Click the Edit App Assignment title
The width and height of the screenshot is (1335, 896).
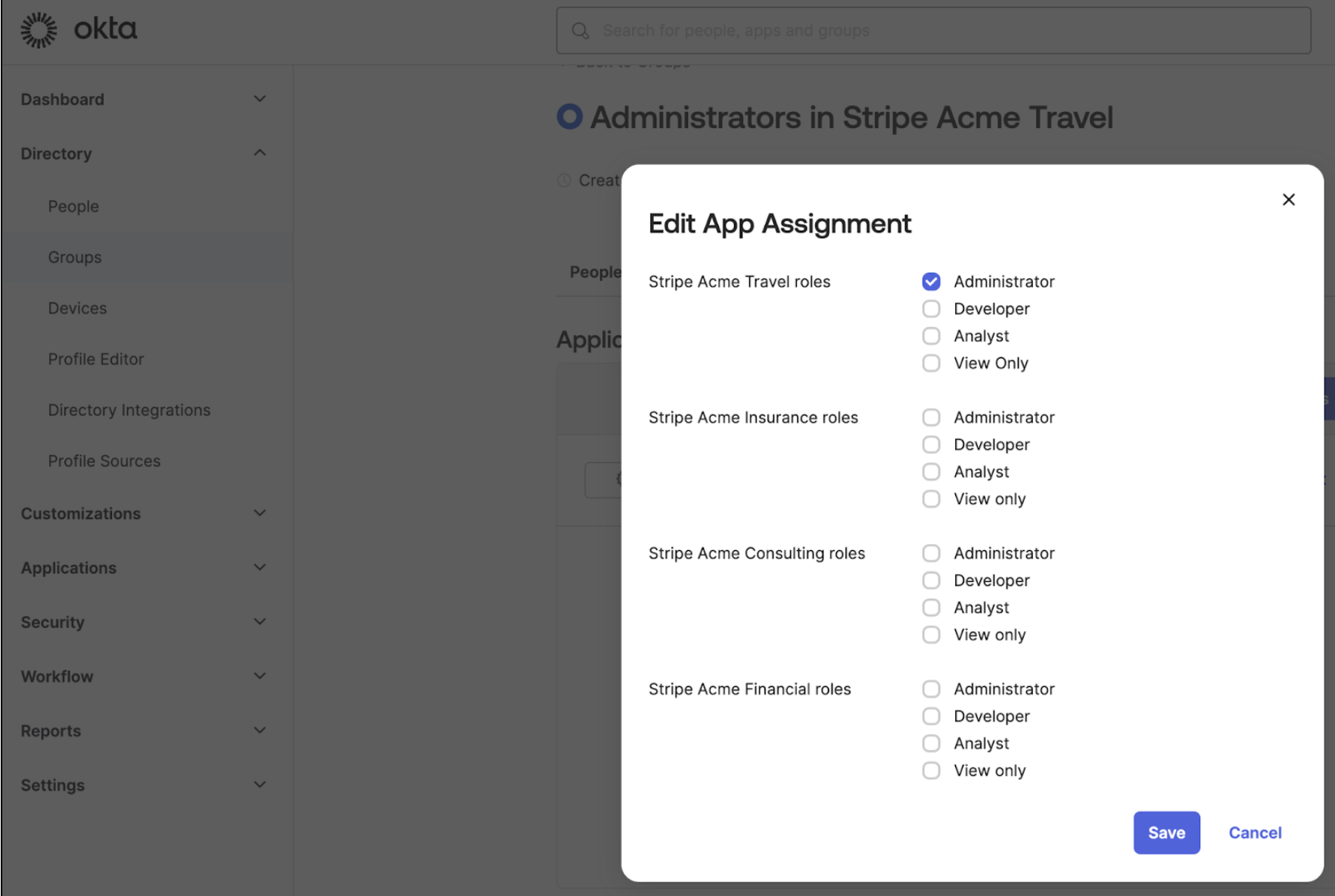click(x=780, y=224)
